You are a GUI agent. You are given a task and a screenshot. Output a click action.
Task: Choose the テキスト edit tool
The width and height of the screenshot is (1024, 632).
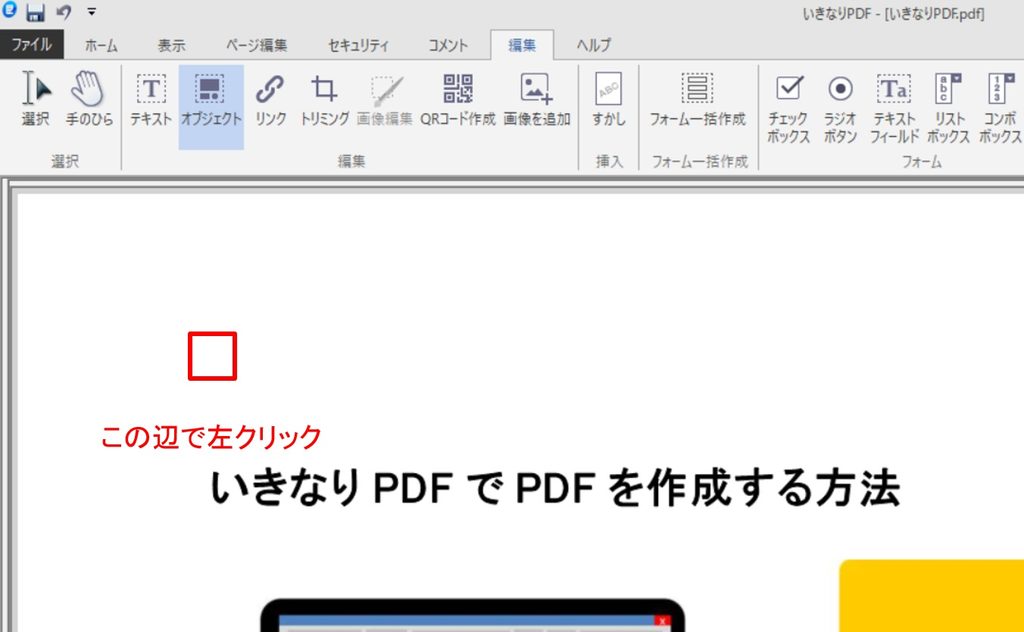[x=151, y=99]
